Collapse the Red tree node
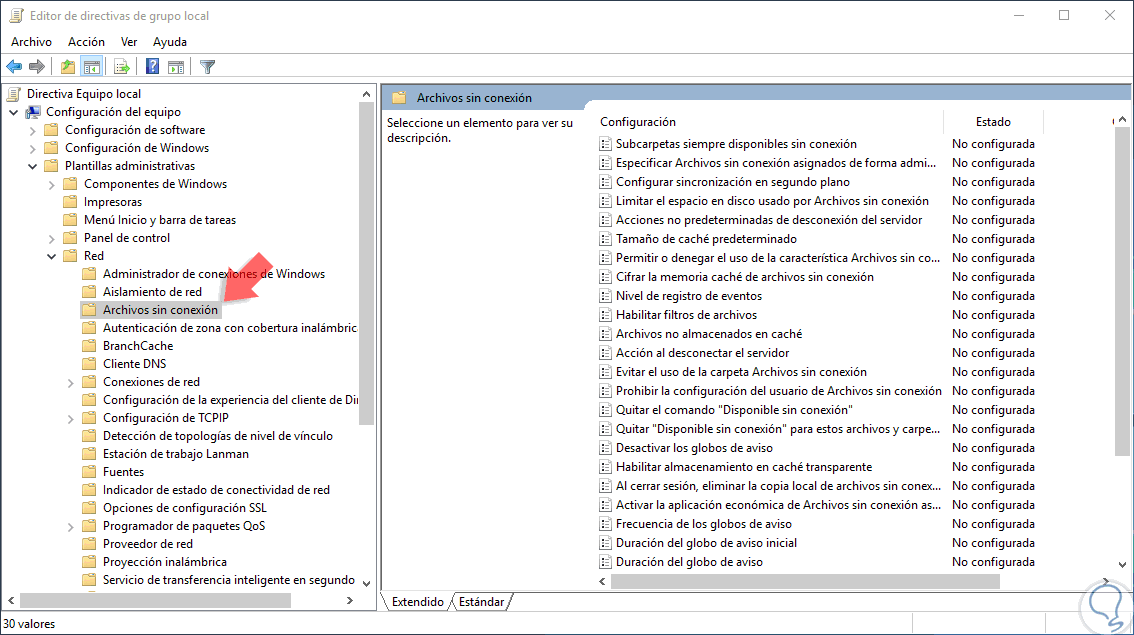Image resolution: width=1134 pixels, height=635 pixels. [x=51, y=255]
